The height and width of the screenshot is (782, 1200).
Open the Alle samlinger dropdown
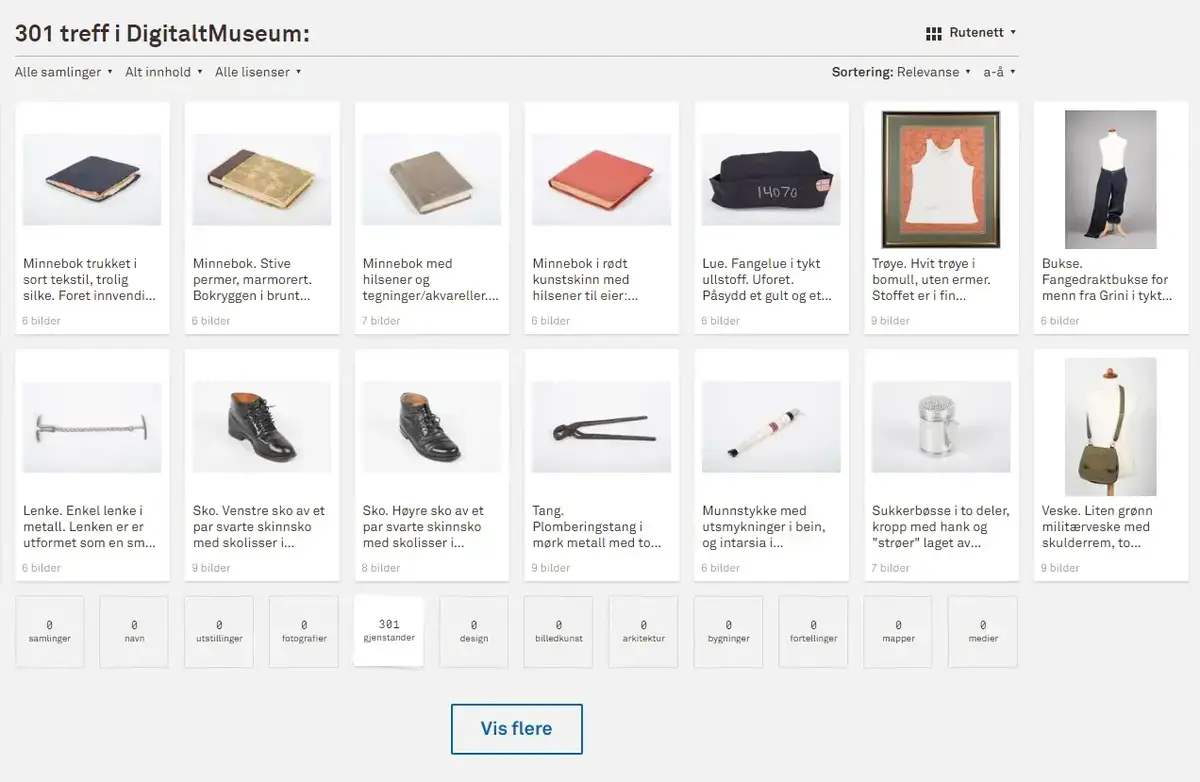pyautogui.click(x=63, y=72)
